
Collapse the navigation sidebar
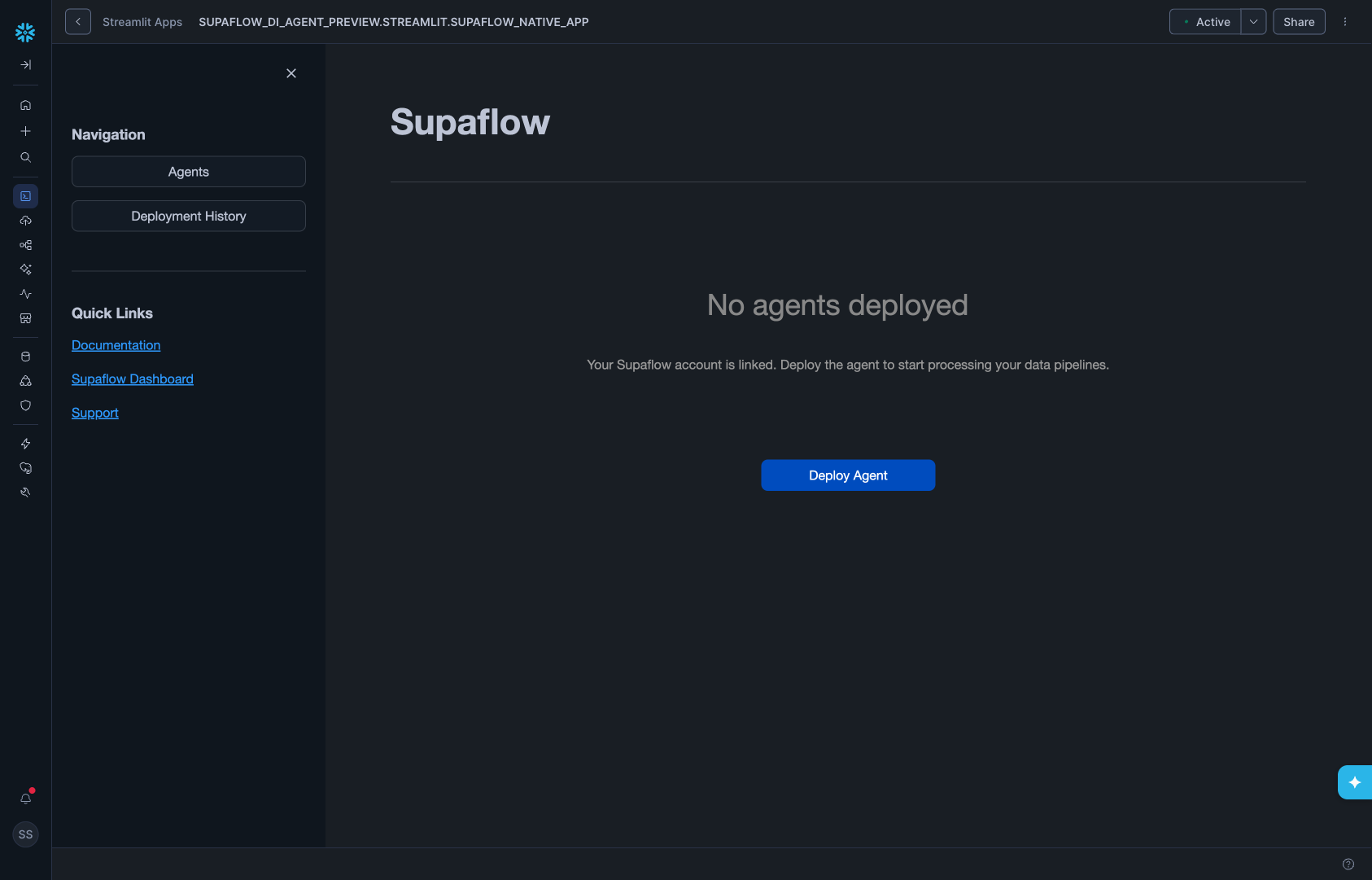tap(291, 73)
